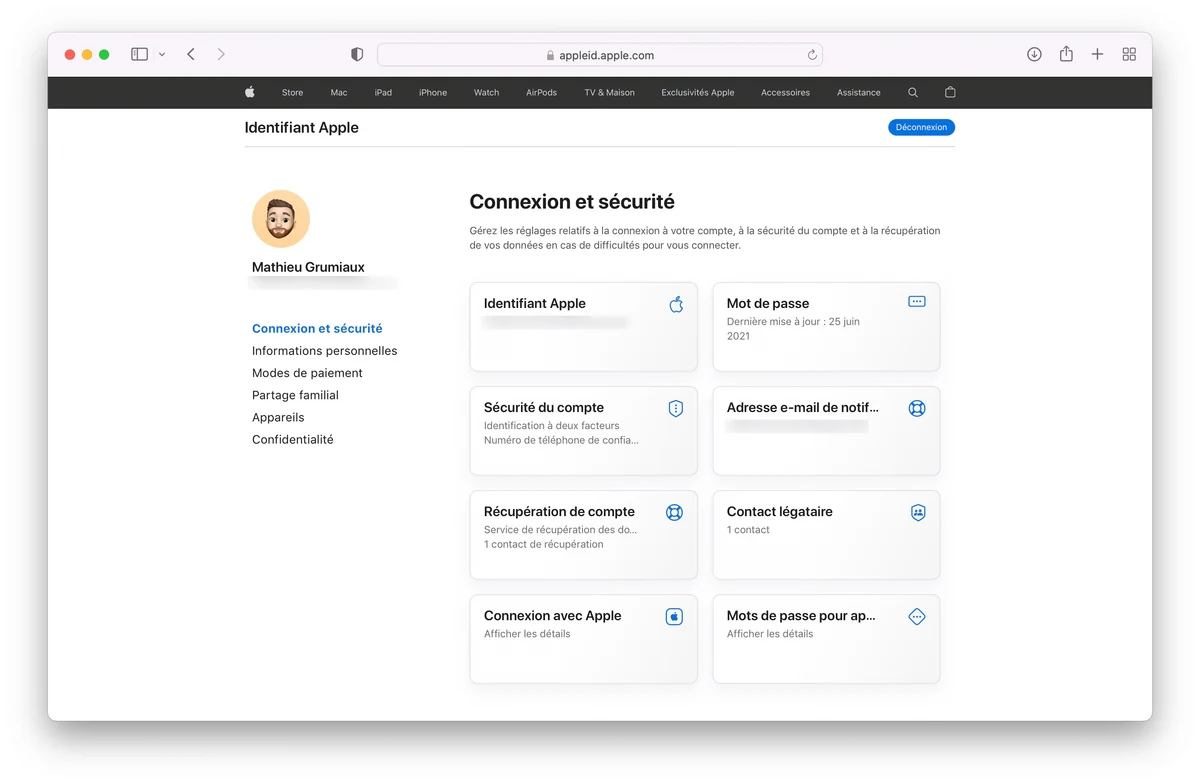Go forward with the Safari forward arrow
1200x784 pixels.
coord(221,54)
